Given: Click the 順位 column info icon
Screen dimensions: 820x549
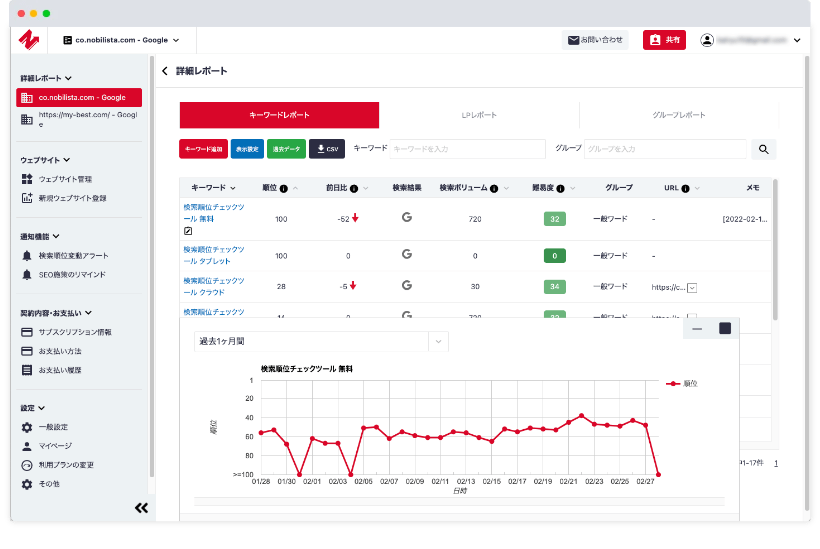Looking at the screenshot, I should point(284,188).
